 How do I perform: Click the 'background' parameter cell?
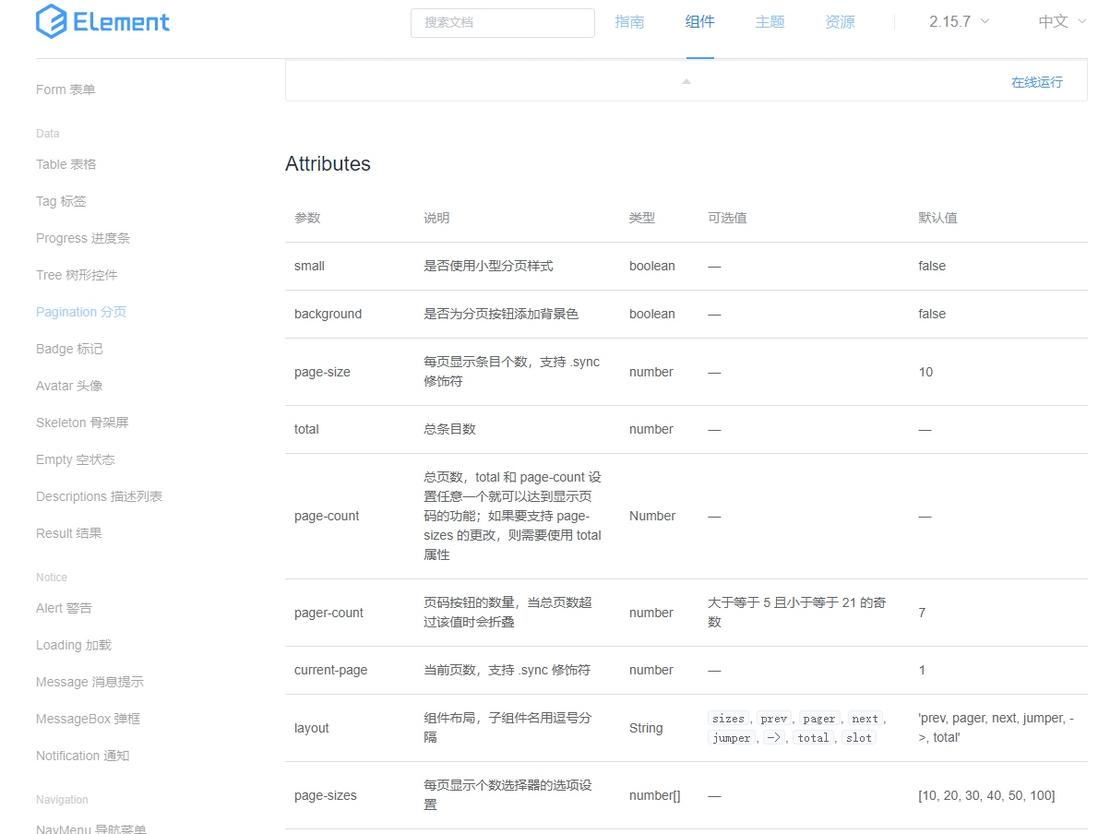(328, 314)
